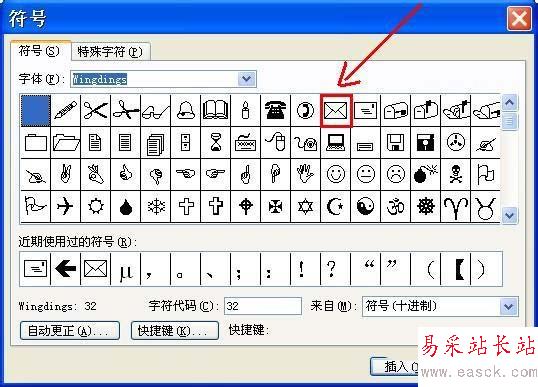538x387 pixels.
Task: Choose the frowning face symbol
Action: (x=395, y=174)
